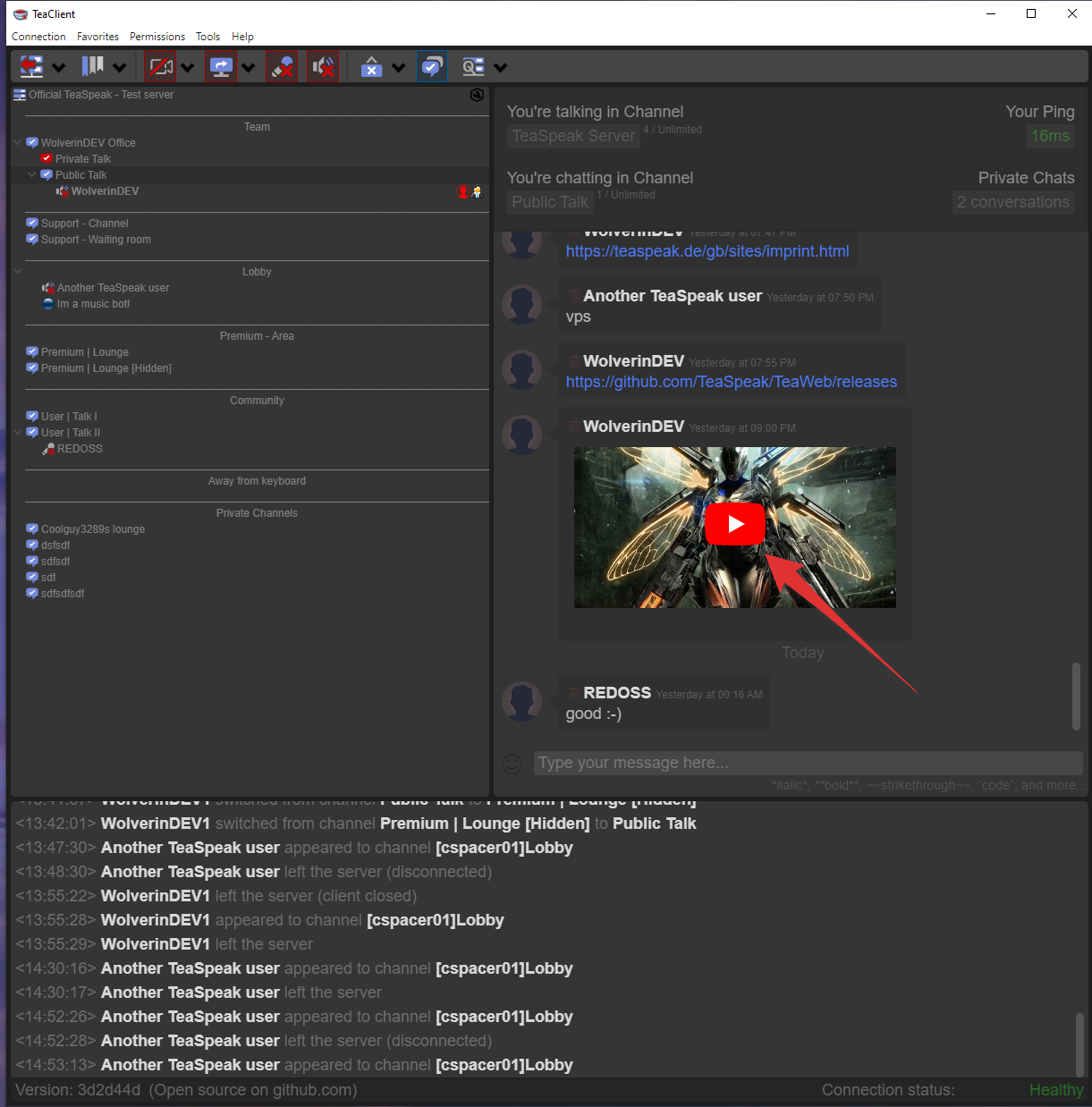The height and width of the screenshot is (1107, 1092).
Task: Click the red Private Talk channel icon
Action: [47, 159]
